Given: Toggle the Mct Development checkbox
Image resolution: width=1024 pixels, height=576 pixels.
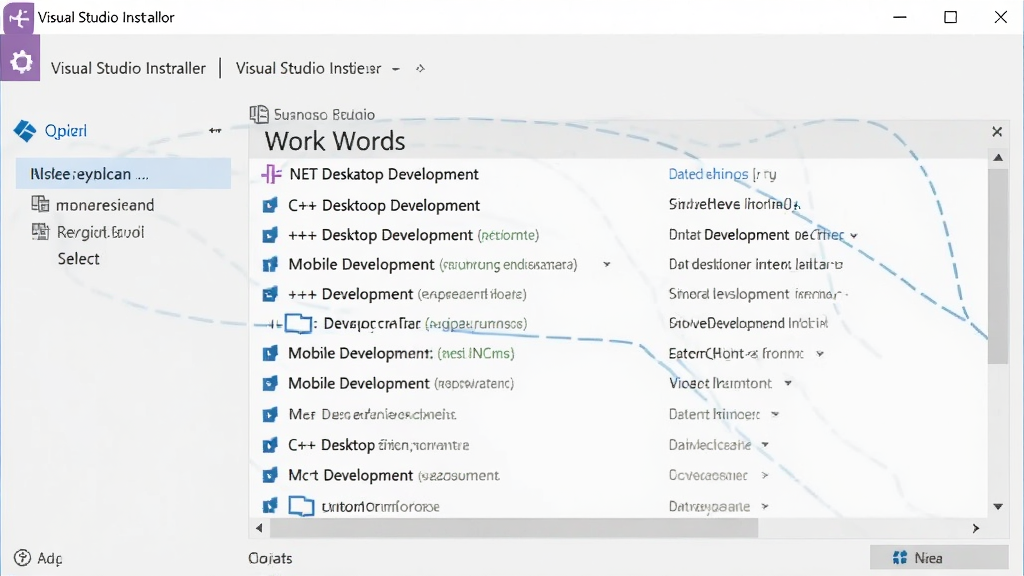Looking at the screenshot, I should coord(270,475).
